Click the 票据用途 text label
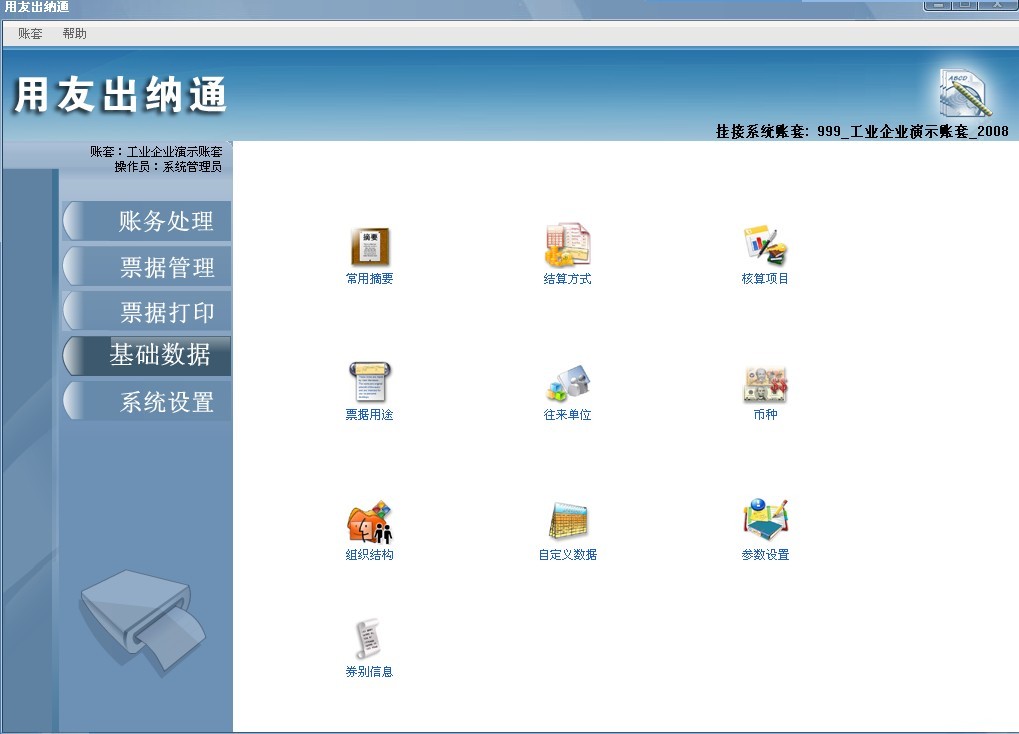Viewport: 1019px width, 734px height. (x=369, y=415)
